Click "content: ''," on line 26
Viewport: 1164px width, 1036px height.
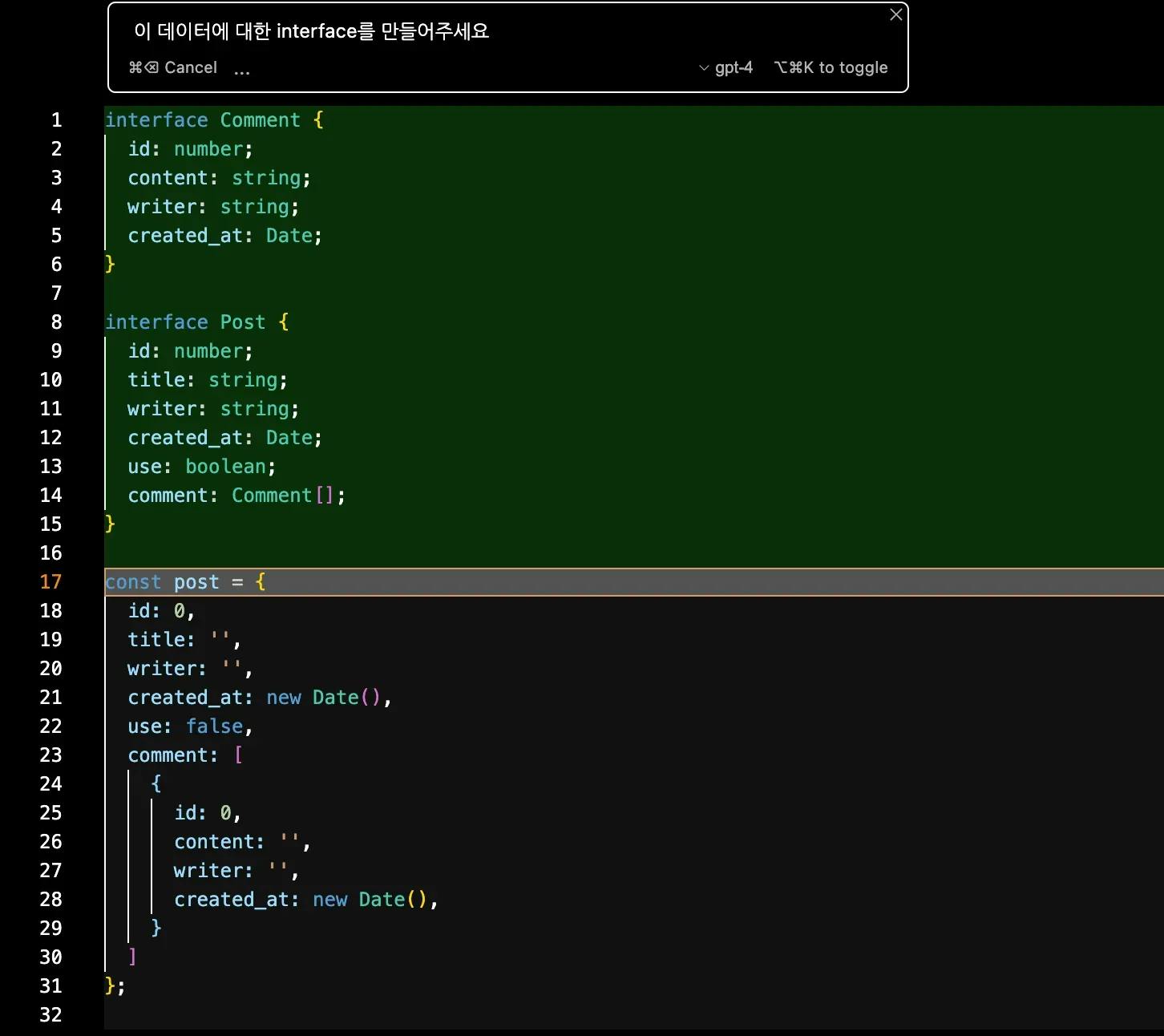[243, 842]
